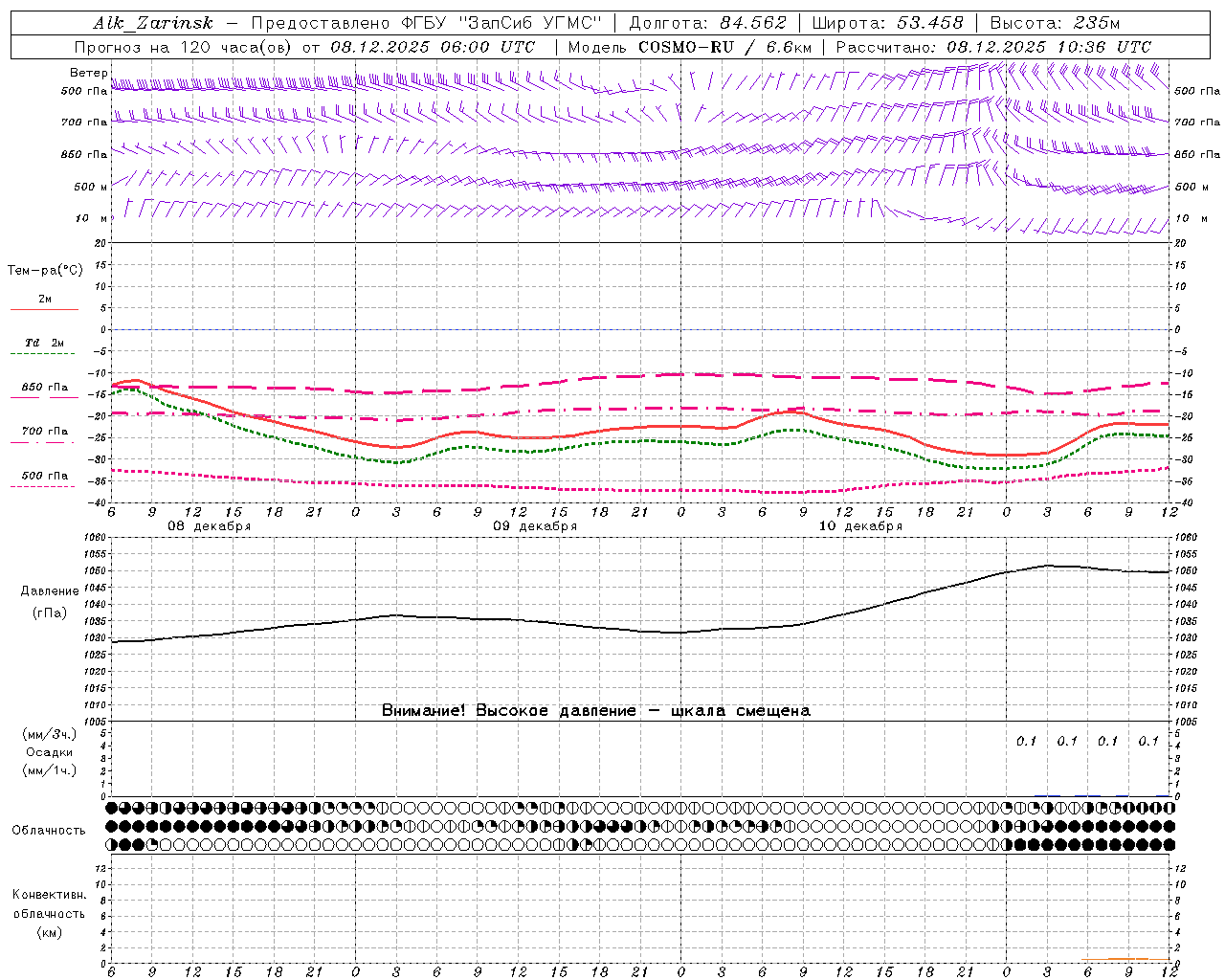1225x980 pixels.
Task: Click the Конвективн. panel label
Action: tap(50, 895)
